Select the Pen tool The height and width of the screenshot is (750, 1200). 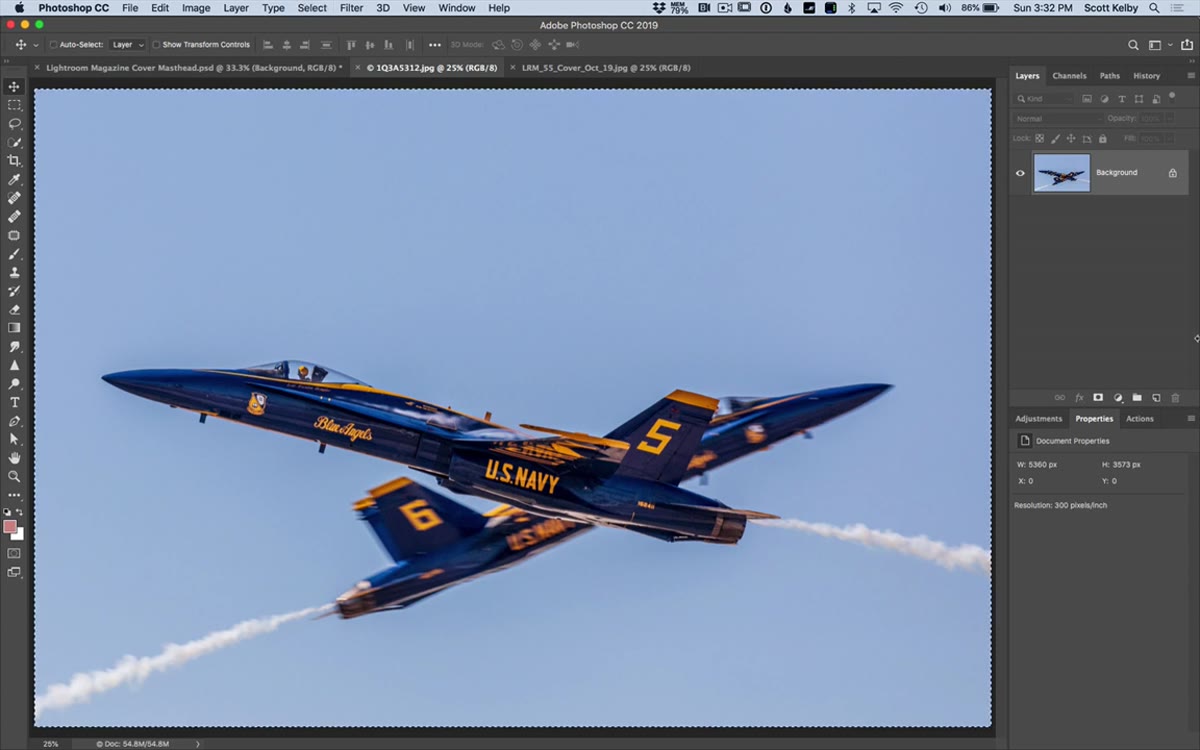tap(14, 421)
